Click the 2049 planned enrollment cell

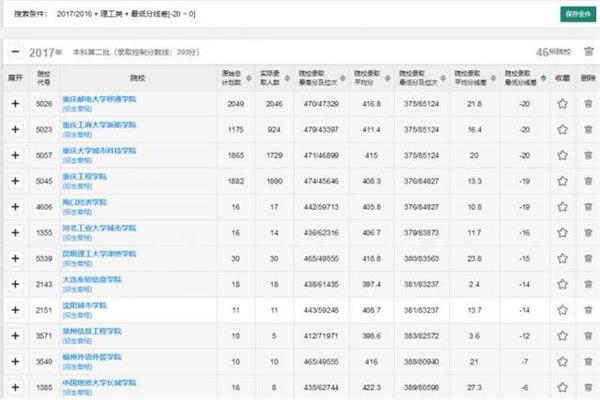tap(236, 104)
